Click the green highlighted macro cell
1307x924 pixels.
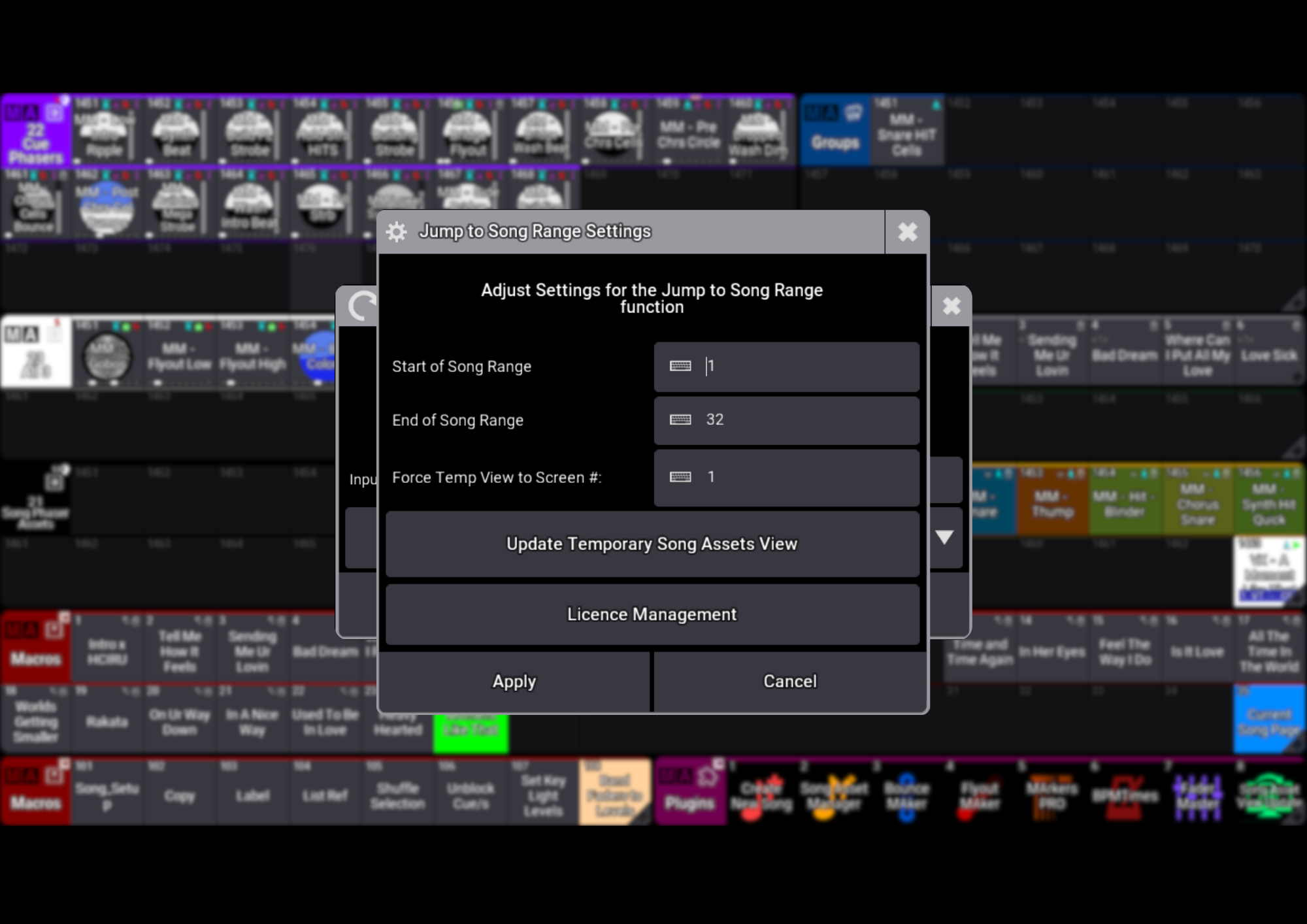[x=471, y=732]
